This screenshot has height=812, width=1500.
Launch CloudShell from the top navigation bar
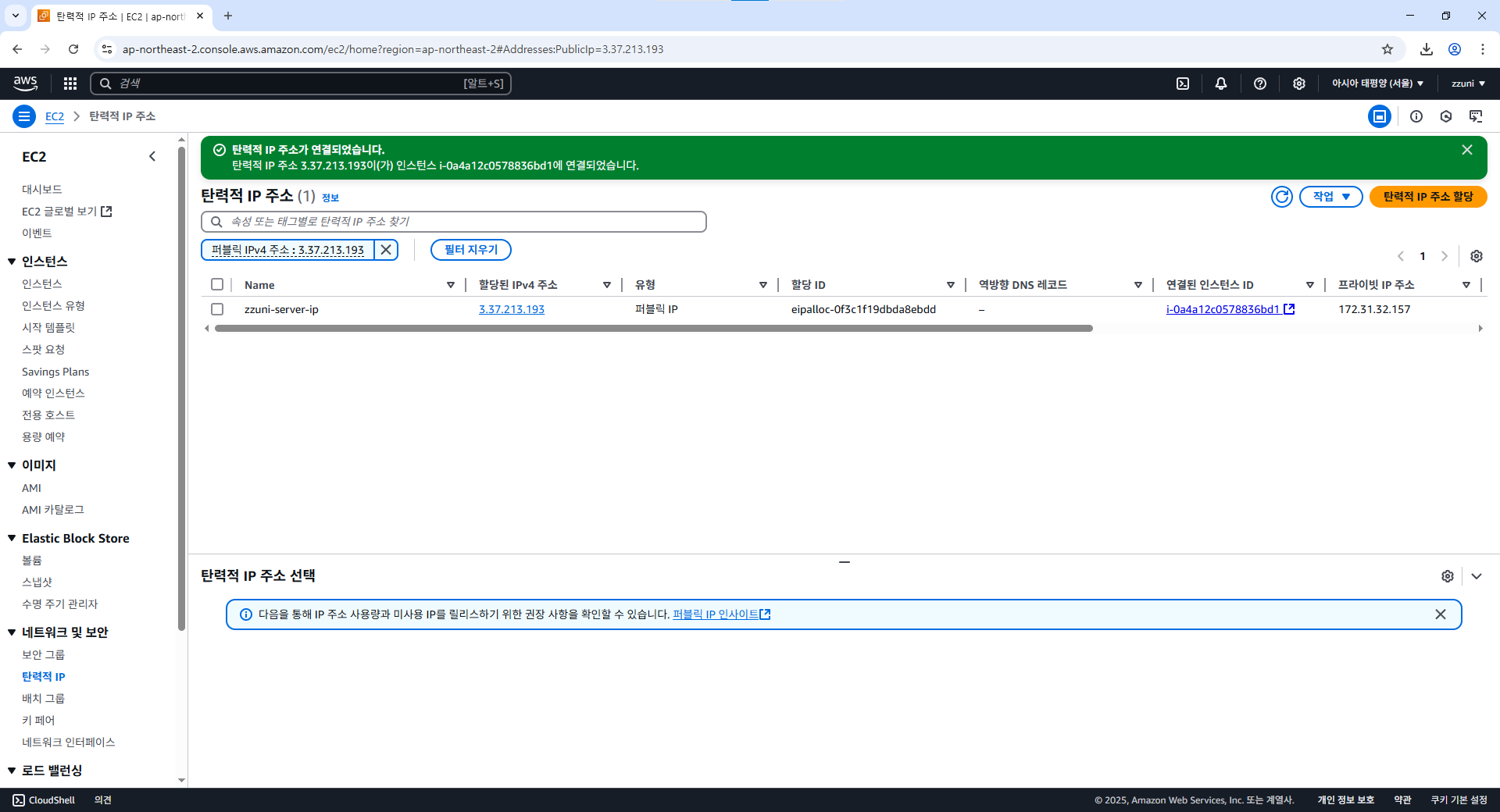1183,84
